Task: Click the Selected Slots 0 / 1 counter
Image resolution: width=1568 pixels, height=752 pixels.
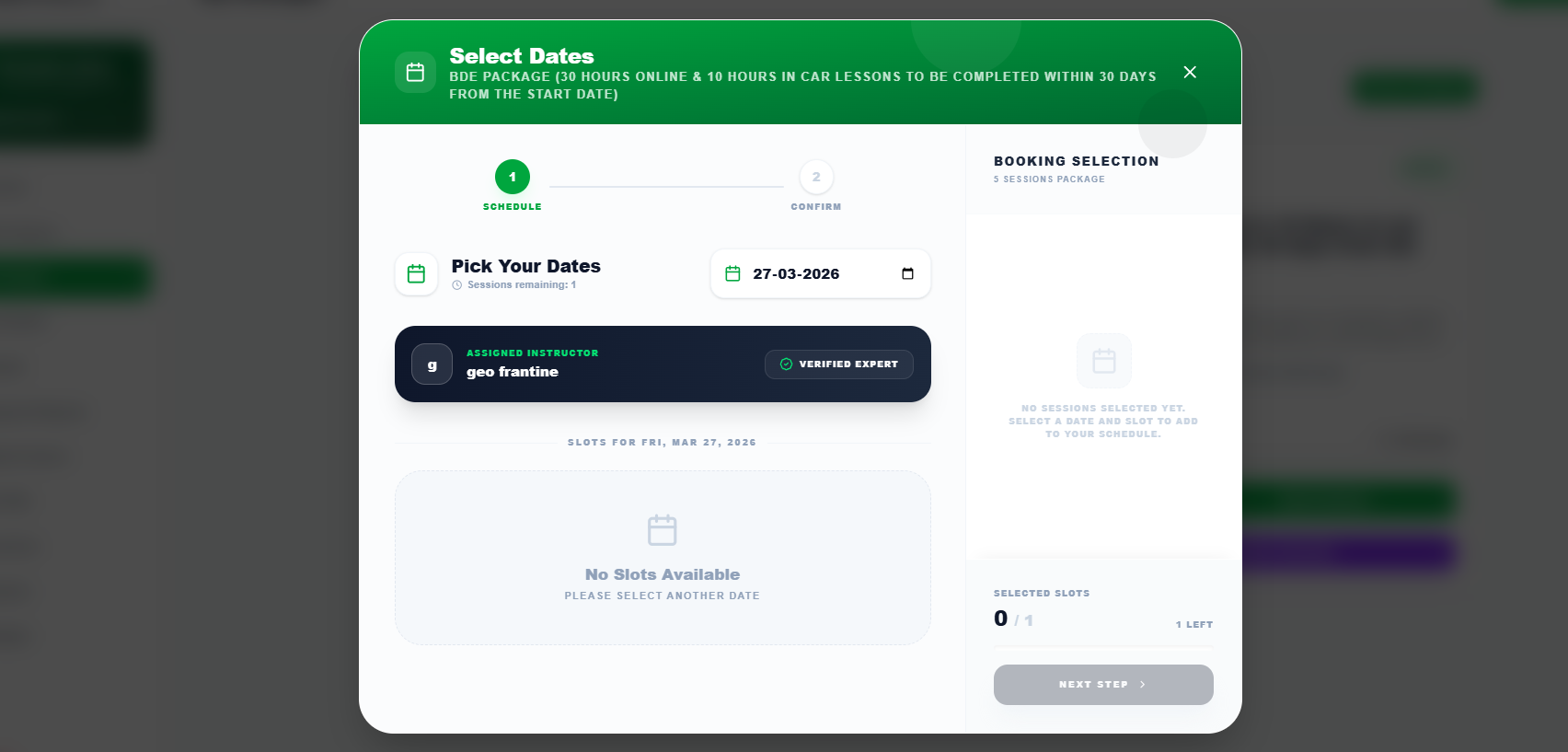Action: 1013,619
